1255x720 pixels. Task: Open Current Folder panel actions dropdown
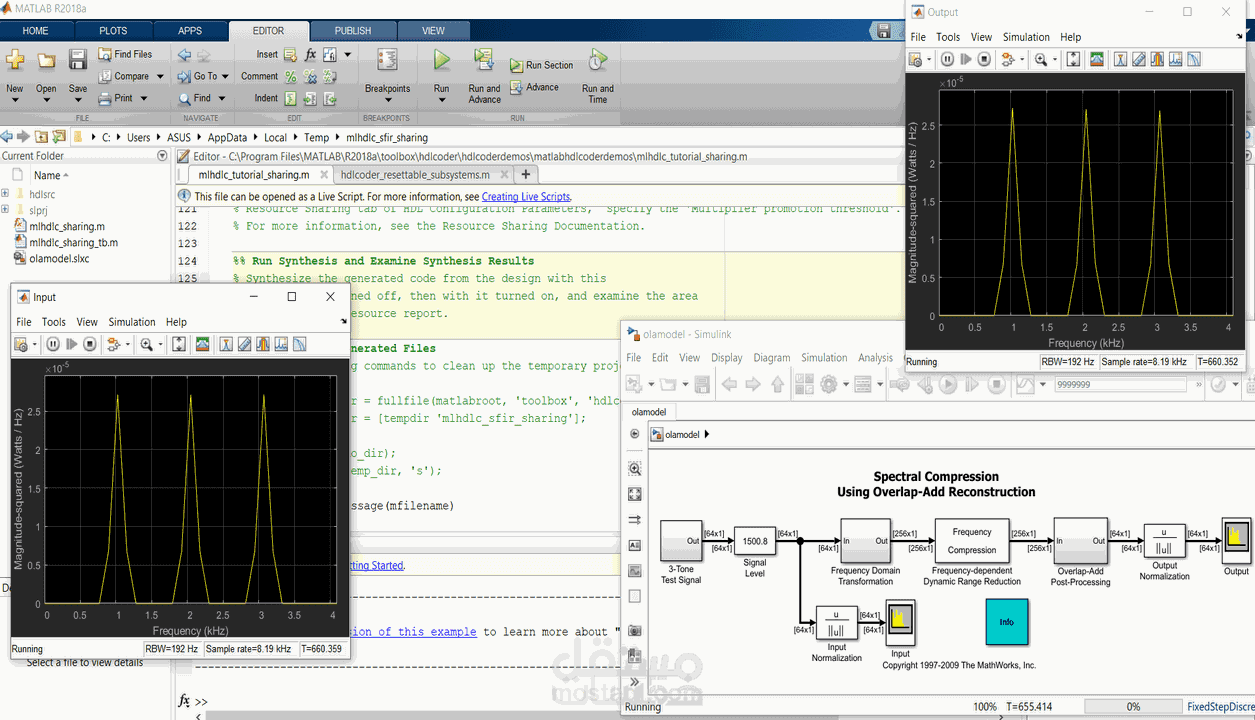coord(162,156)
